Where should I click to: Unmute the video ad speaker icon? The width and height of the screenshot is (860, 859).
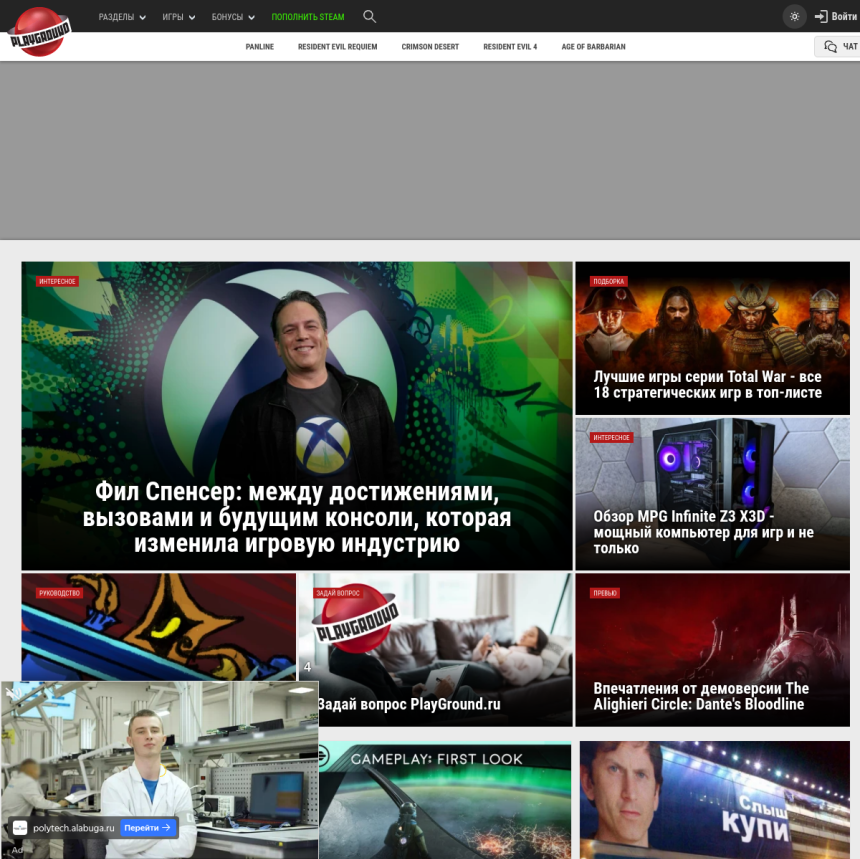(12, 693)
